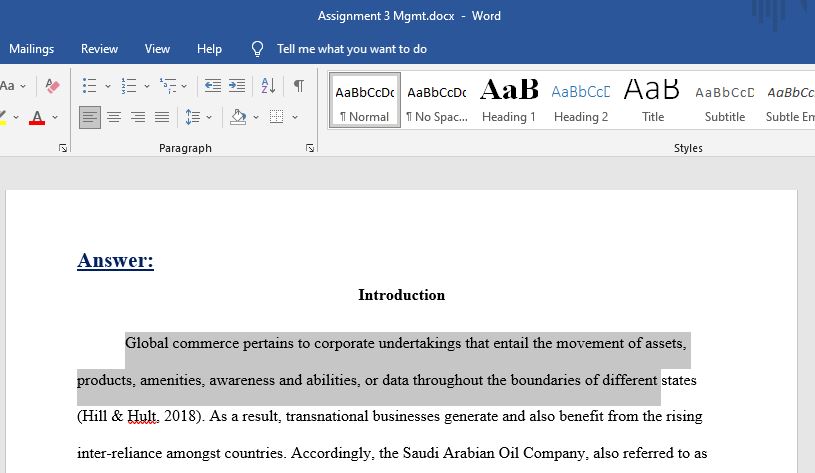The height and width of the screenshot is (473, 815).
Task: Apply bullet list formatting
Action: 89,86
